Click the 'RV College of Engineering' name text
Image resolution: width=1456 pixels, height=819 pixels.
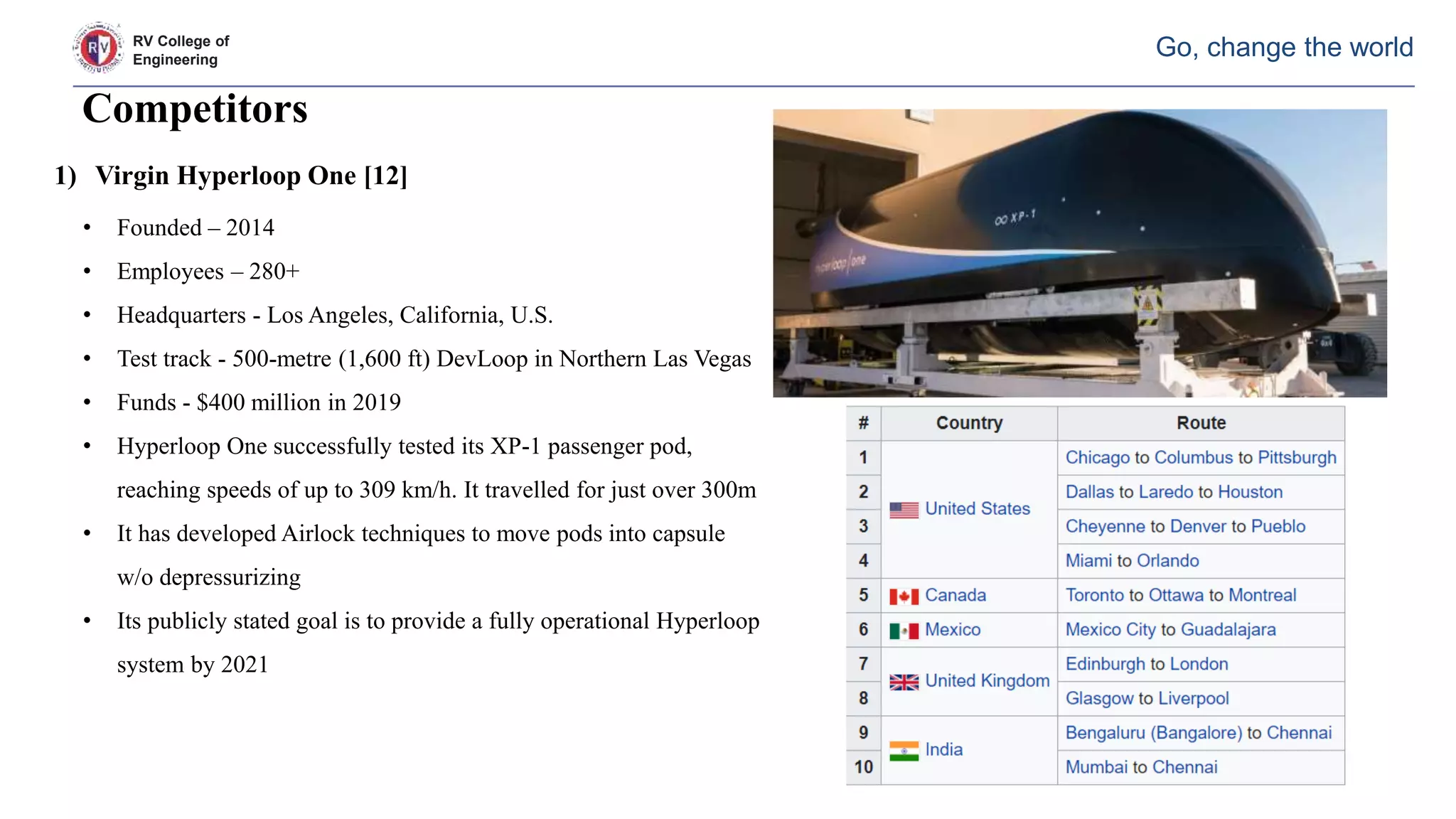pos(181,50)
